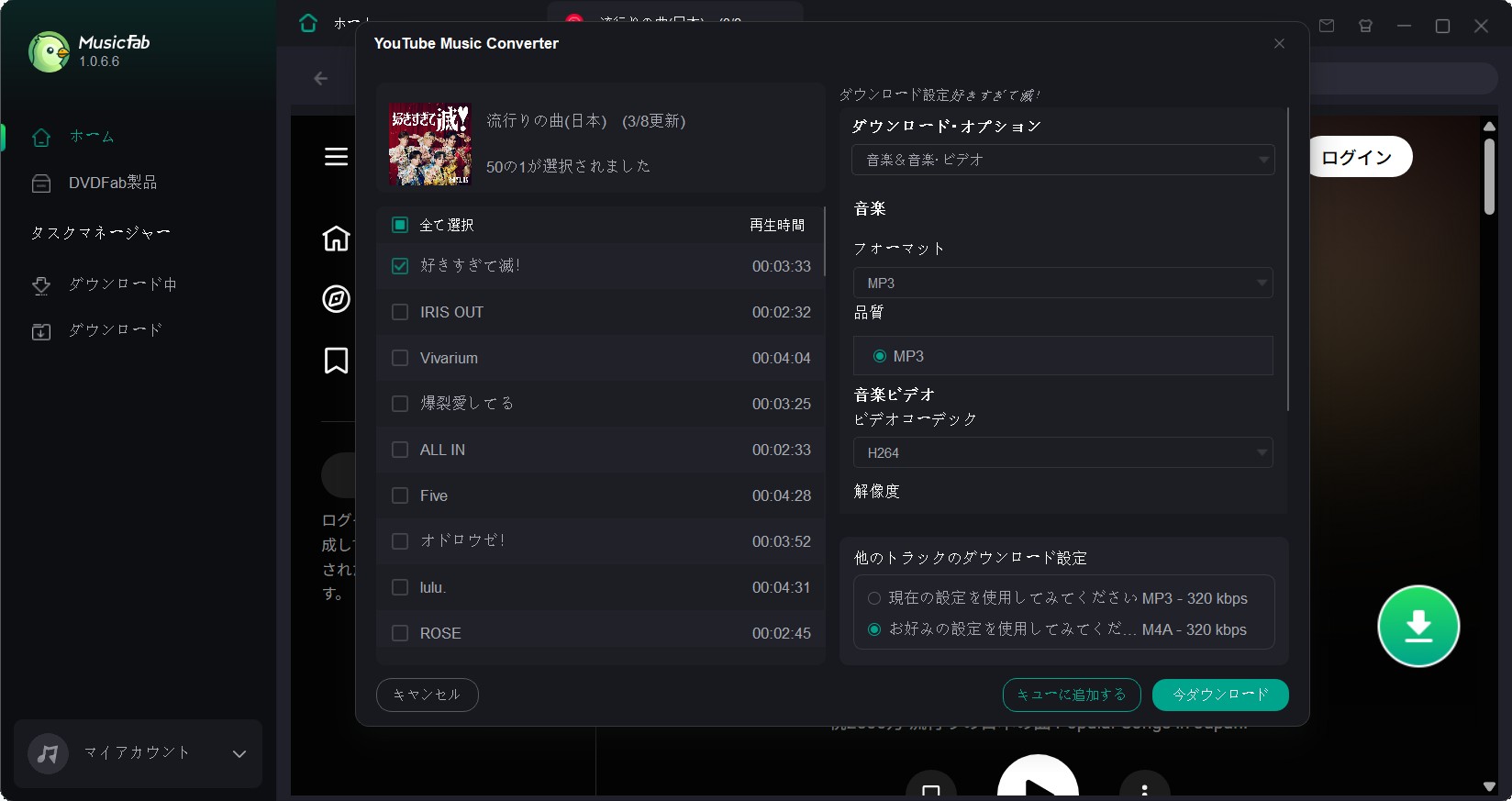Click the マイアカウント music note avatar
The width and height of the screenshot is (1512, 801).
point(49,753)
